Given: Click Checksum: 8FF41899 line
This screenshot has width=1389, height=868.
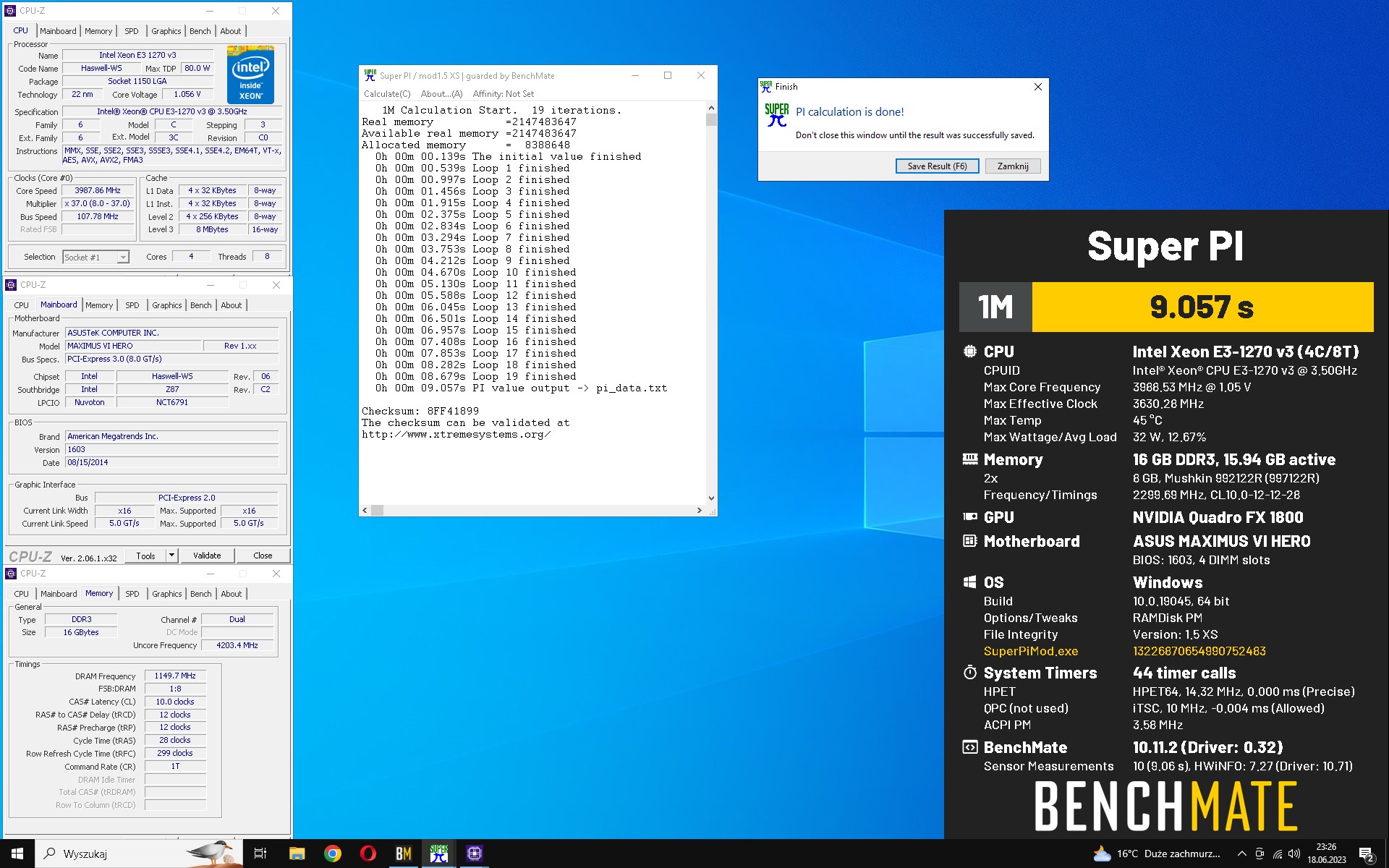Looking at the screenshot, I should [x=420, y=411].
